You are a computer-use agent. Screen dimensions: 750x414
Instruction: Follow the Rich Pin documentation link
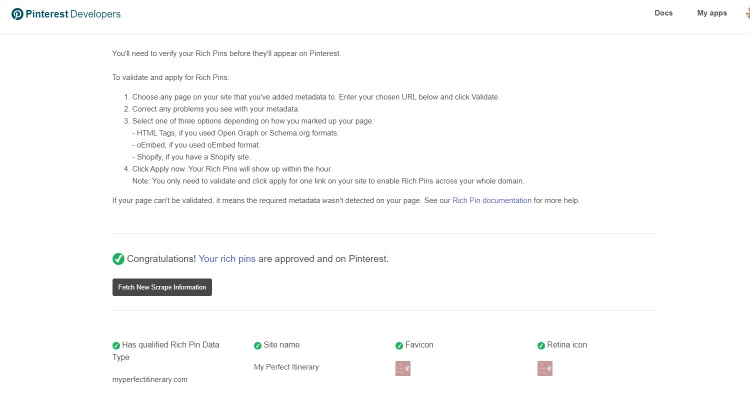pyautogui.click(x=492, y=200)
